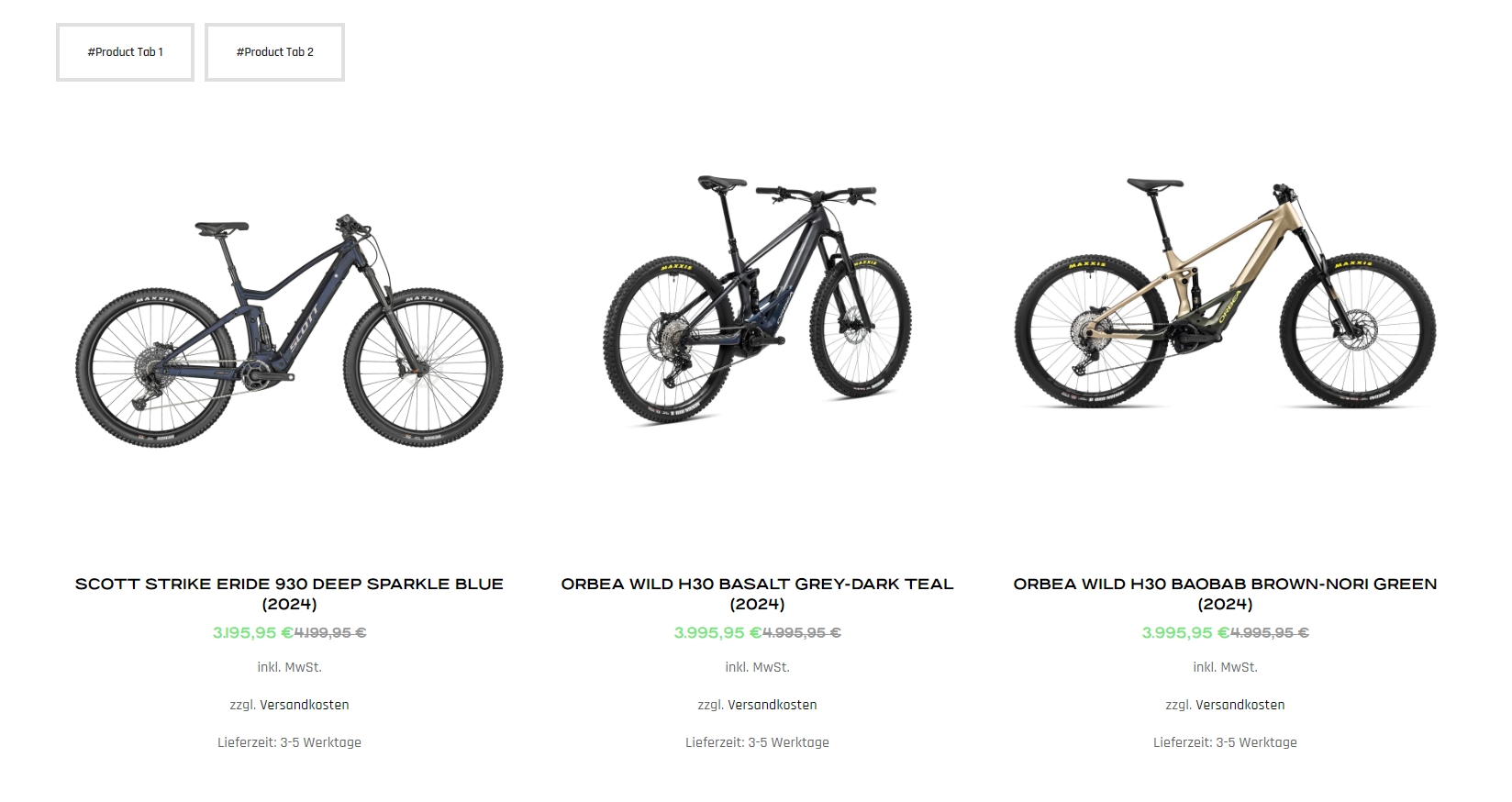This screenshot has width=1512, height=802.
Task: Open the #Product Tab 1 tab
Action: (125, 52)
